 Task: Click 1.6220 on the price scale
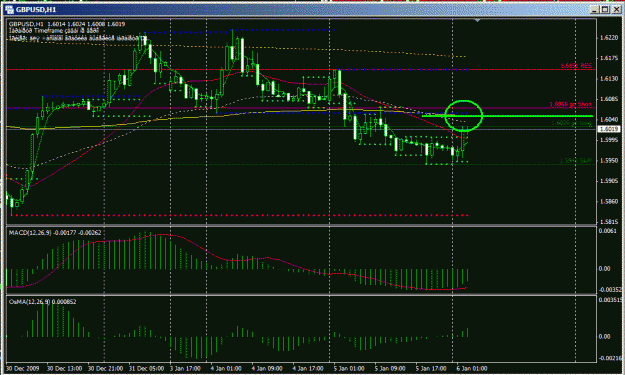[609, 38]
